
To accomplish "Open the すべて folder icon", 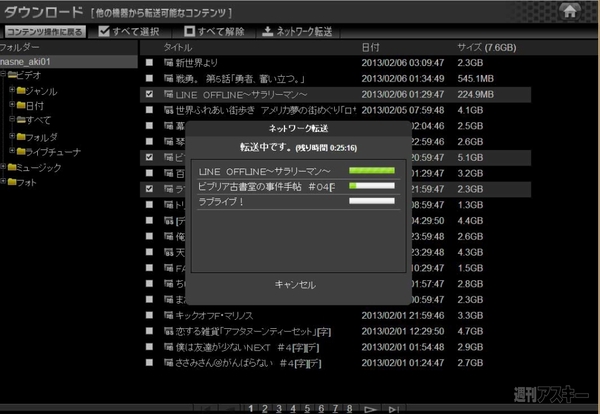I will [21, 120].
